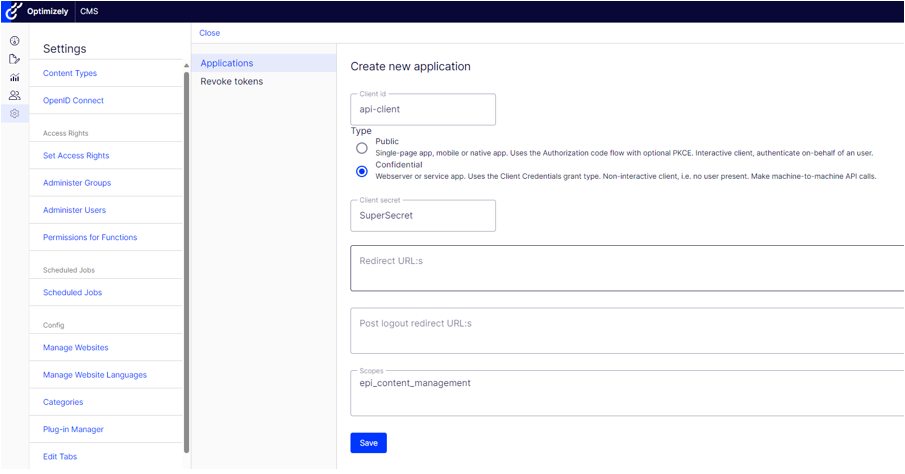Click the Optimizely logo icon
905x474 pixels.
tap(14, 11)
